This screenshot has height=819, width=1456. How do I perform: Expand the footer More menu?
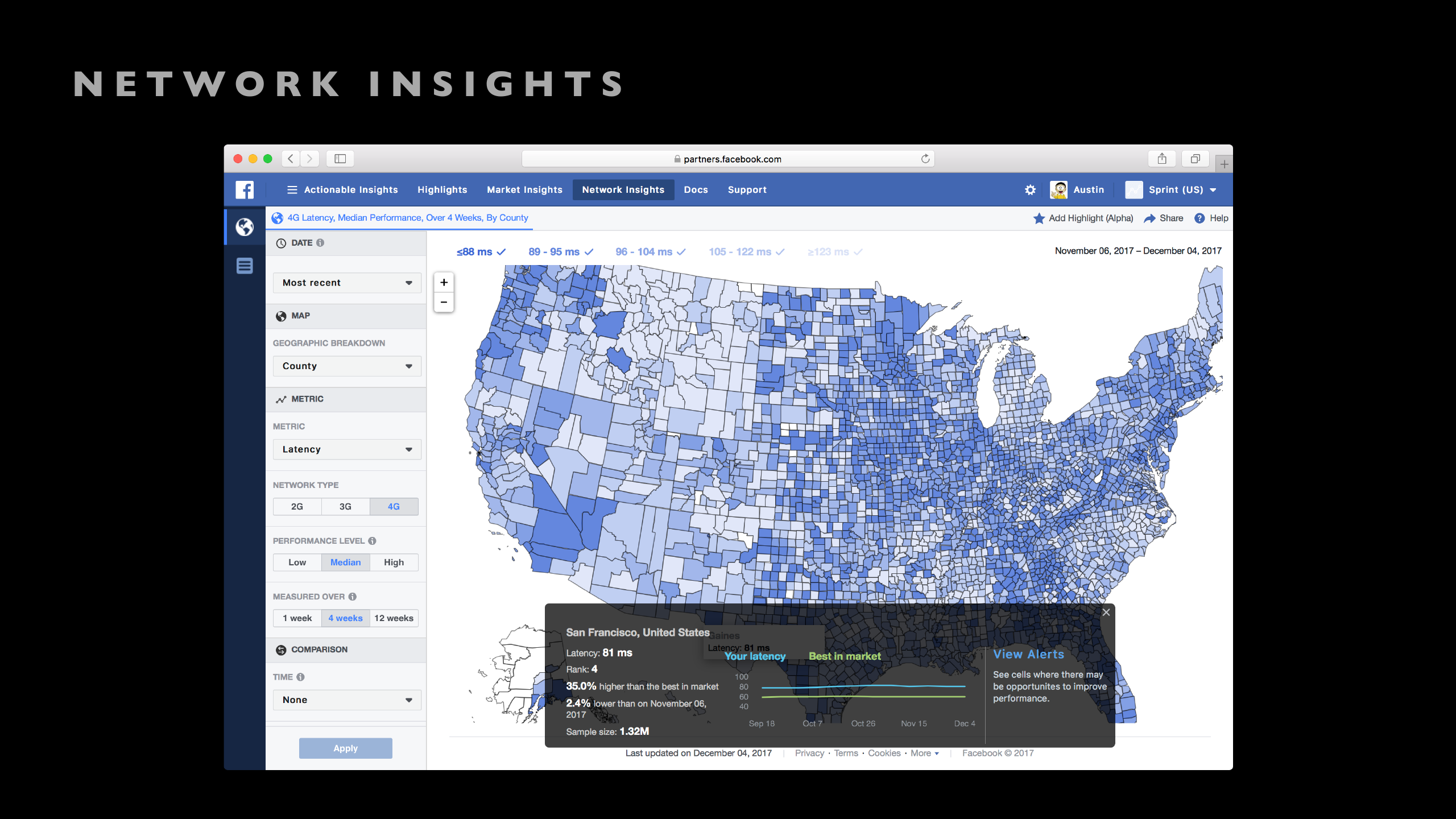click(925, 753)
